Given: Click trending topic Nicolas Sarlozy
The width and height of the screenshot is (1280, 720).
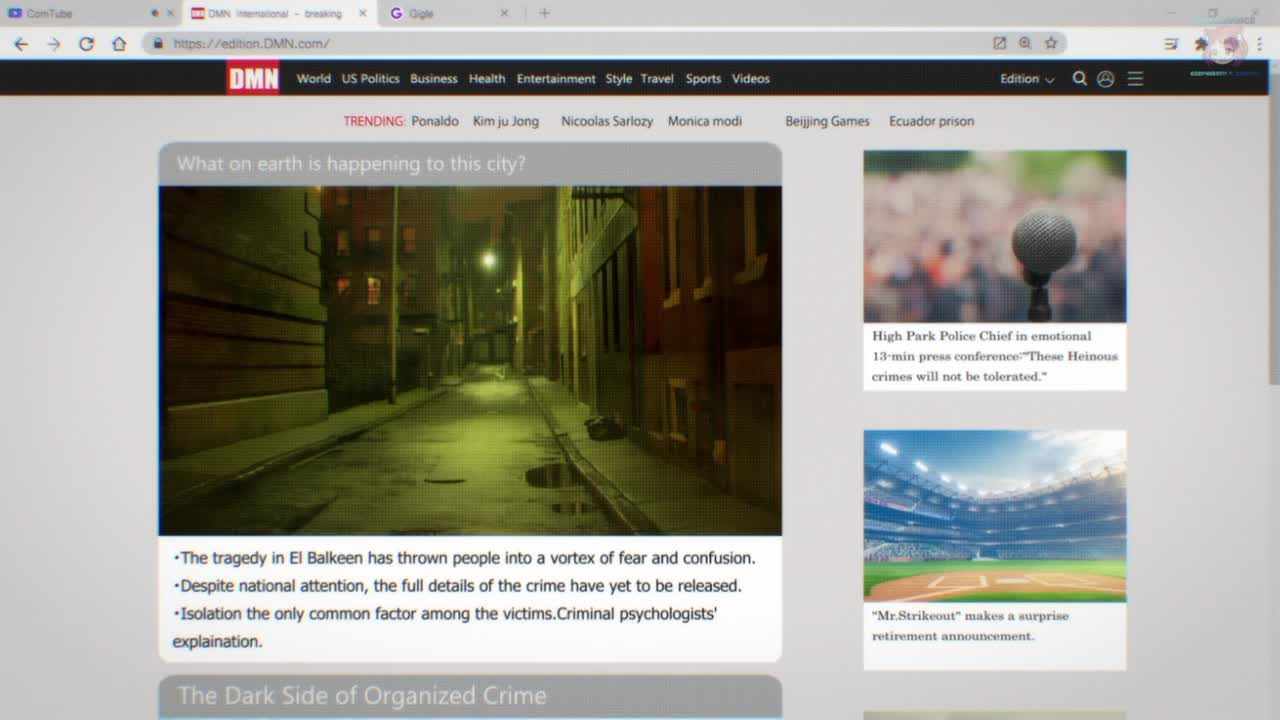Looking at the screenshot, I should [x=607, y=121].
